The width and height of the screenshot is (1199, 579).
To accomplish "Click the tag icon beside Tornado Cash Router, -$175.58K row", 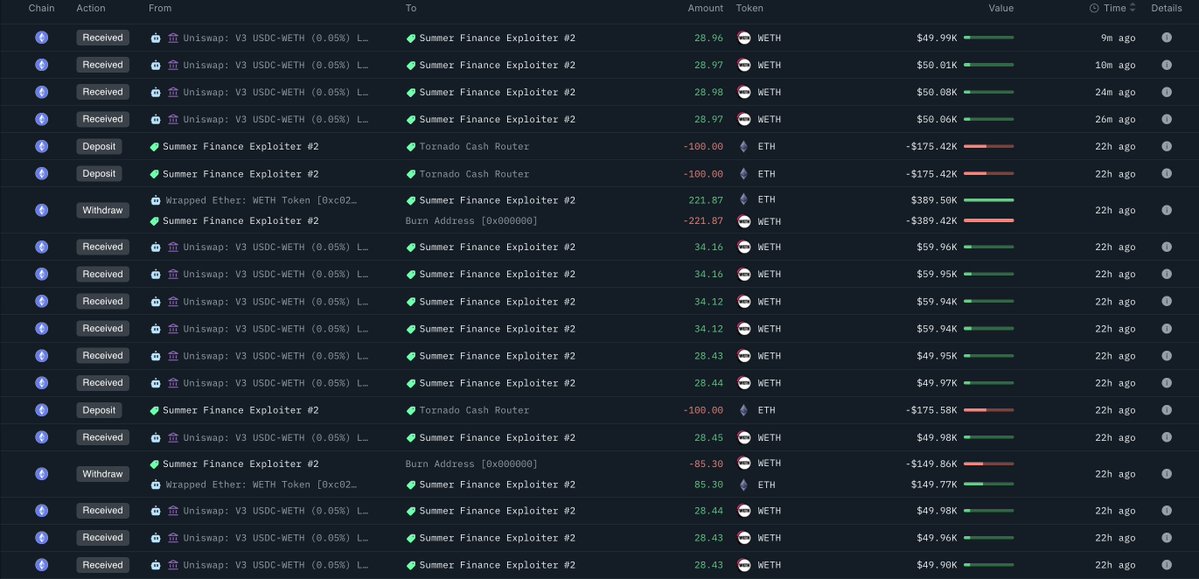I will coord(411,410).
